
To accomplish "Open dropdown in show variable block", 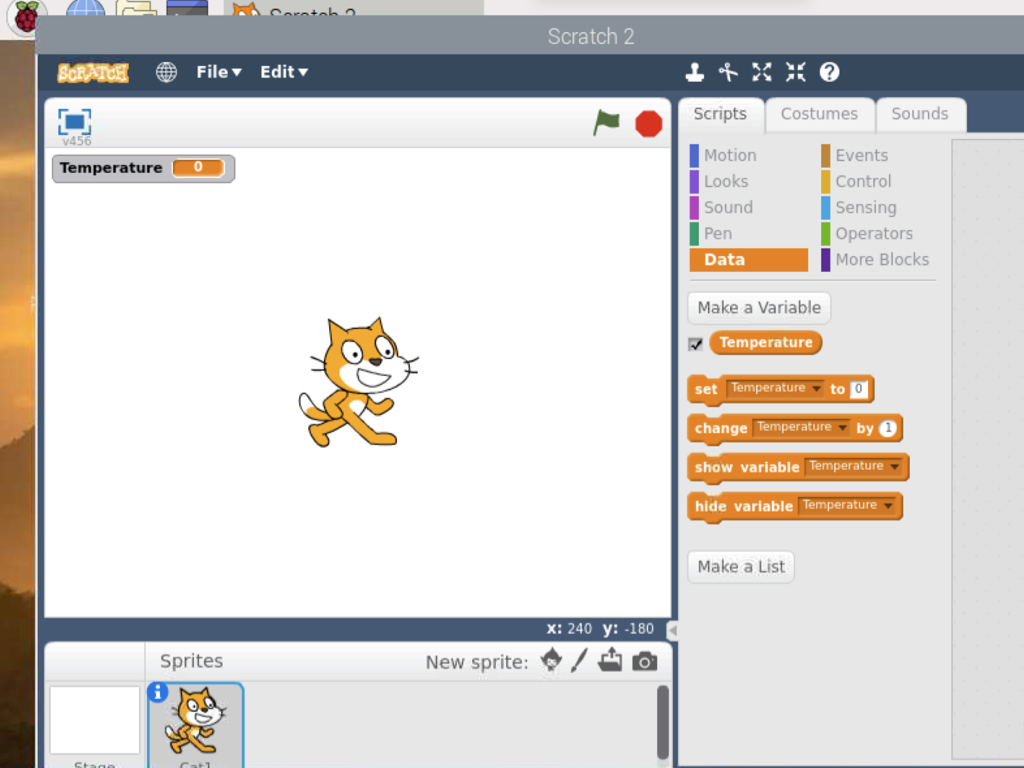I will (854, 467).
